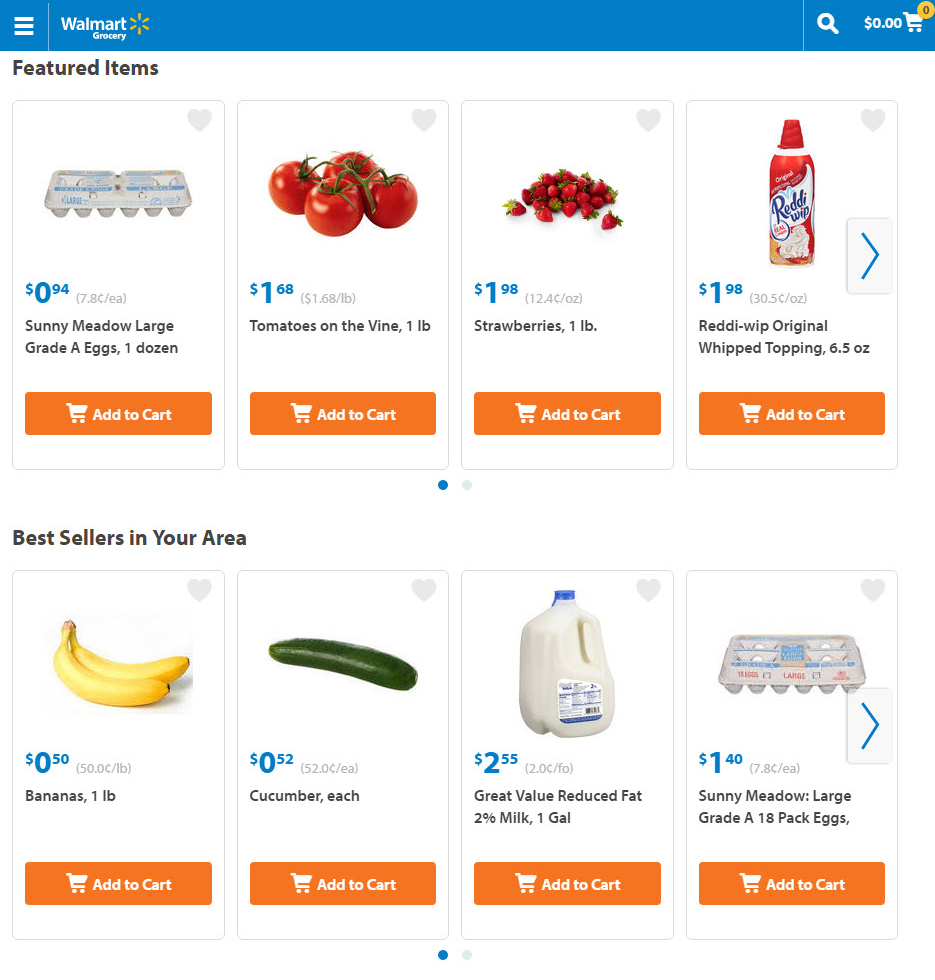The image size is (935, 980).
Task: Add Strawberries, 1 lb. to cart
Action: (x=567, y=414)
